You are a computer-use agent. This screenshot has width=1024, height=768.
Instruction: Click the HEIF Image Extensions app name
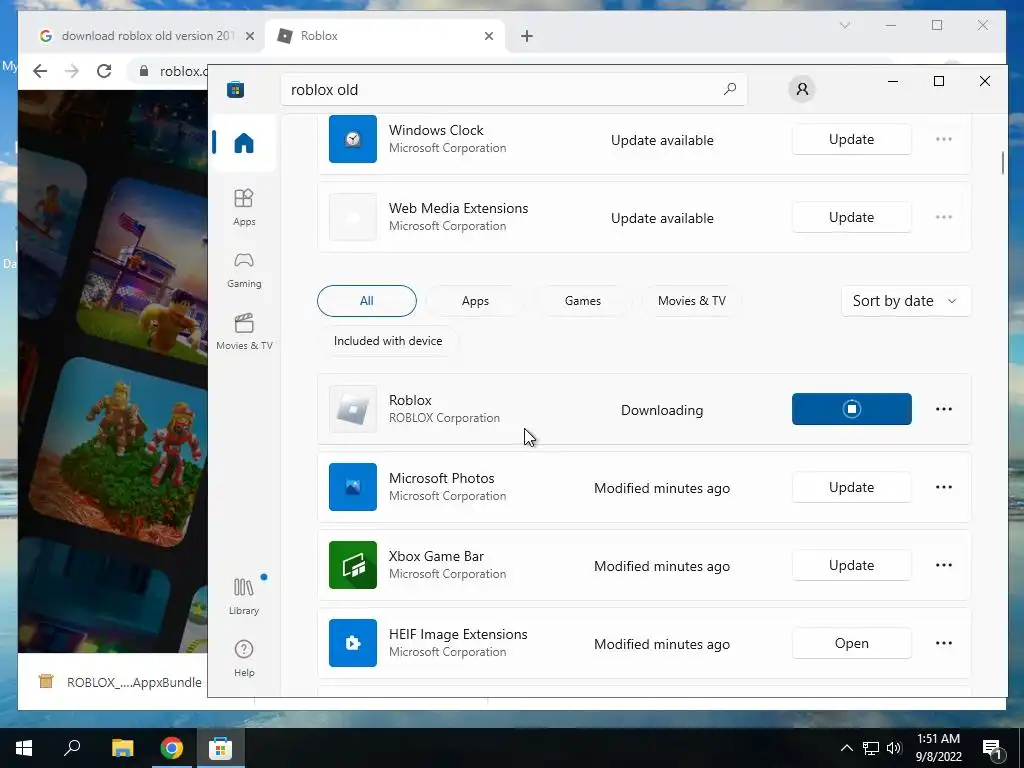click(x=458, y=634)
